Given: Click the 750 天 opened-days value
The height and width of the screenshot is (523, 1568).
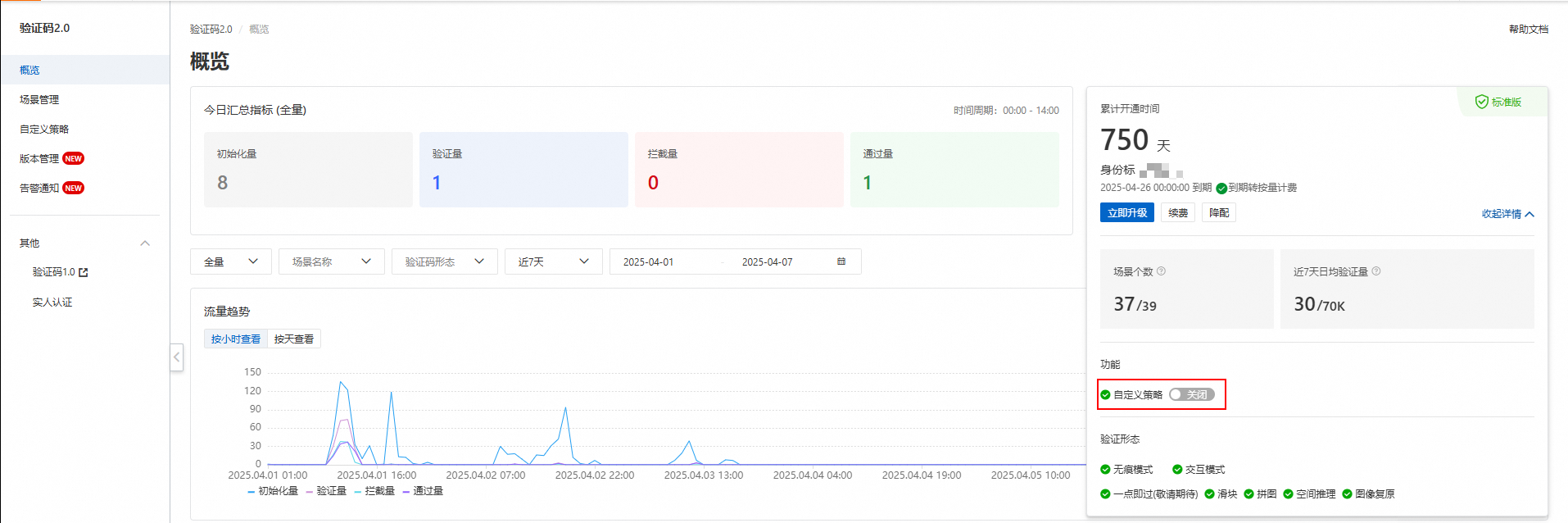Looking at the screenshot, I should coord(1135,140).
